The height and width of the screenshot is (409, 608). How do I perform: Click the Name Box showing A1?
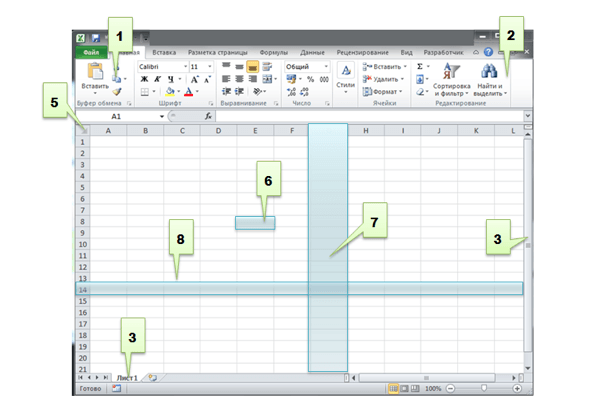[116, 117]
